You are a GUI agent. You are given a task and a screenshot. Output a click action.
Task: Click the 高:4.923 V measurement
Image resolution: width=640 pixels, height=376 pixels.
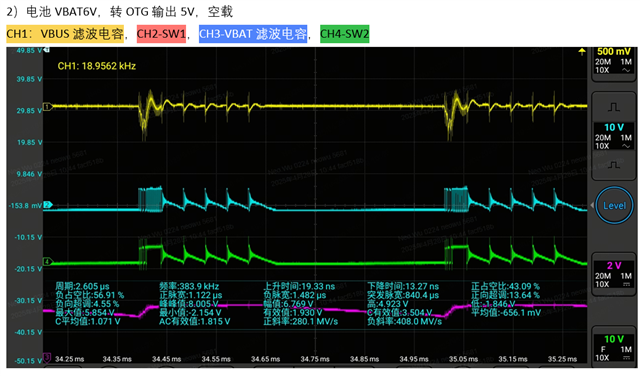pyautogui.click(x=388, y=304)
